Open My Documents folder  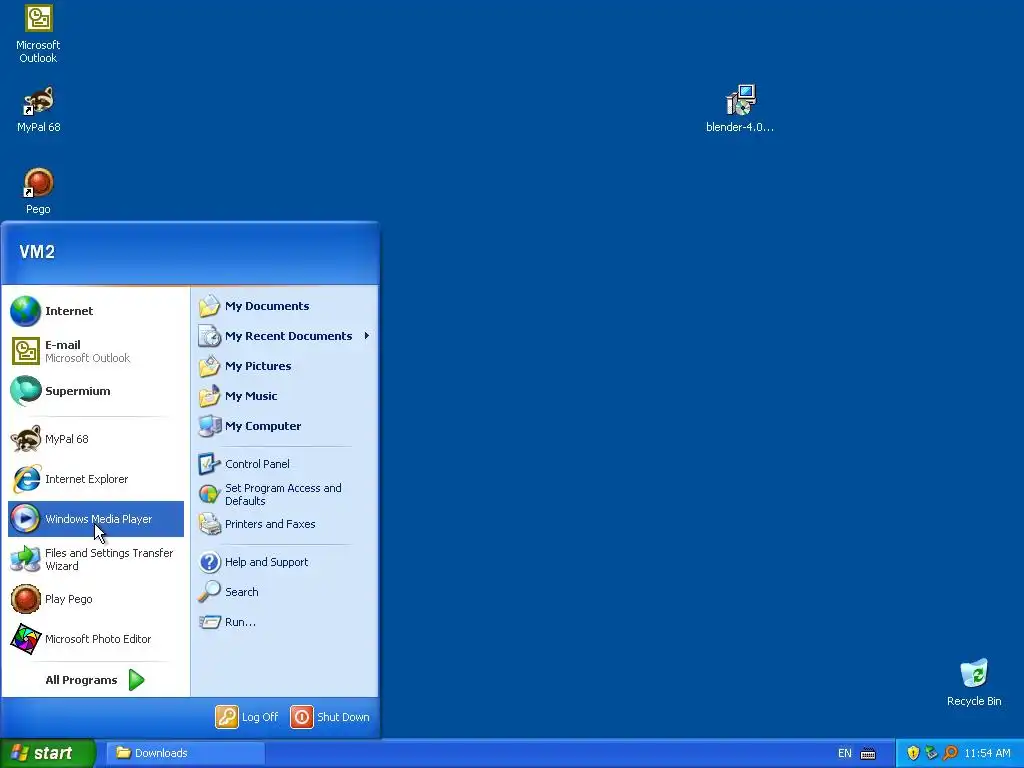point(284,306)
